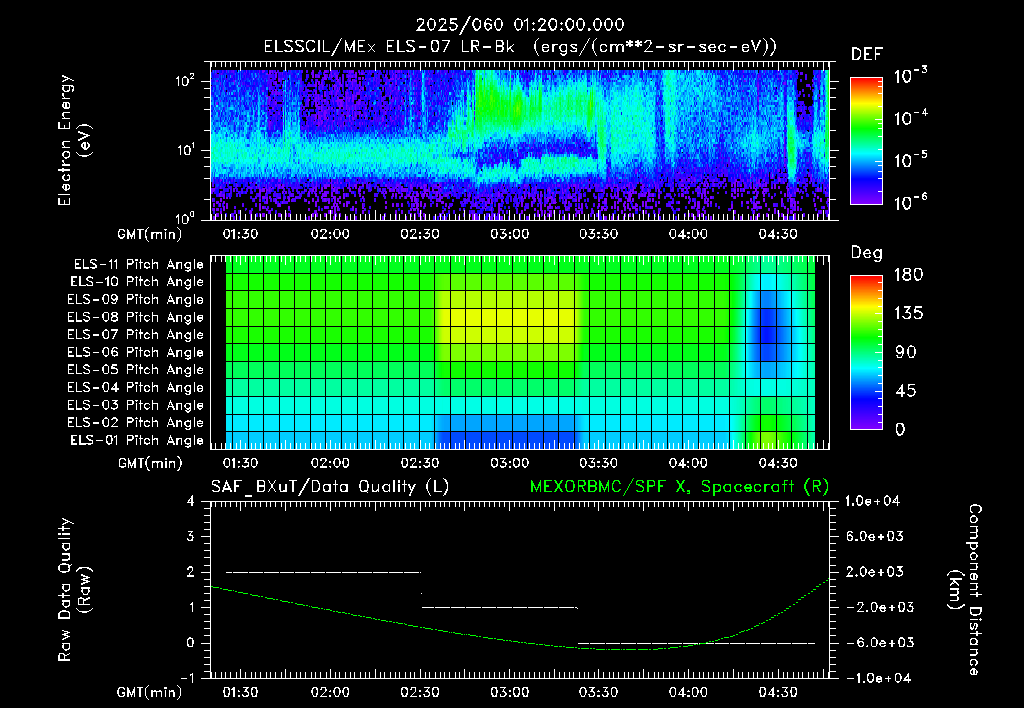Click the 6.0e+03 right axis value
This screenshot has width=1024, height=708.
tap(875, 536)
